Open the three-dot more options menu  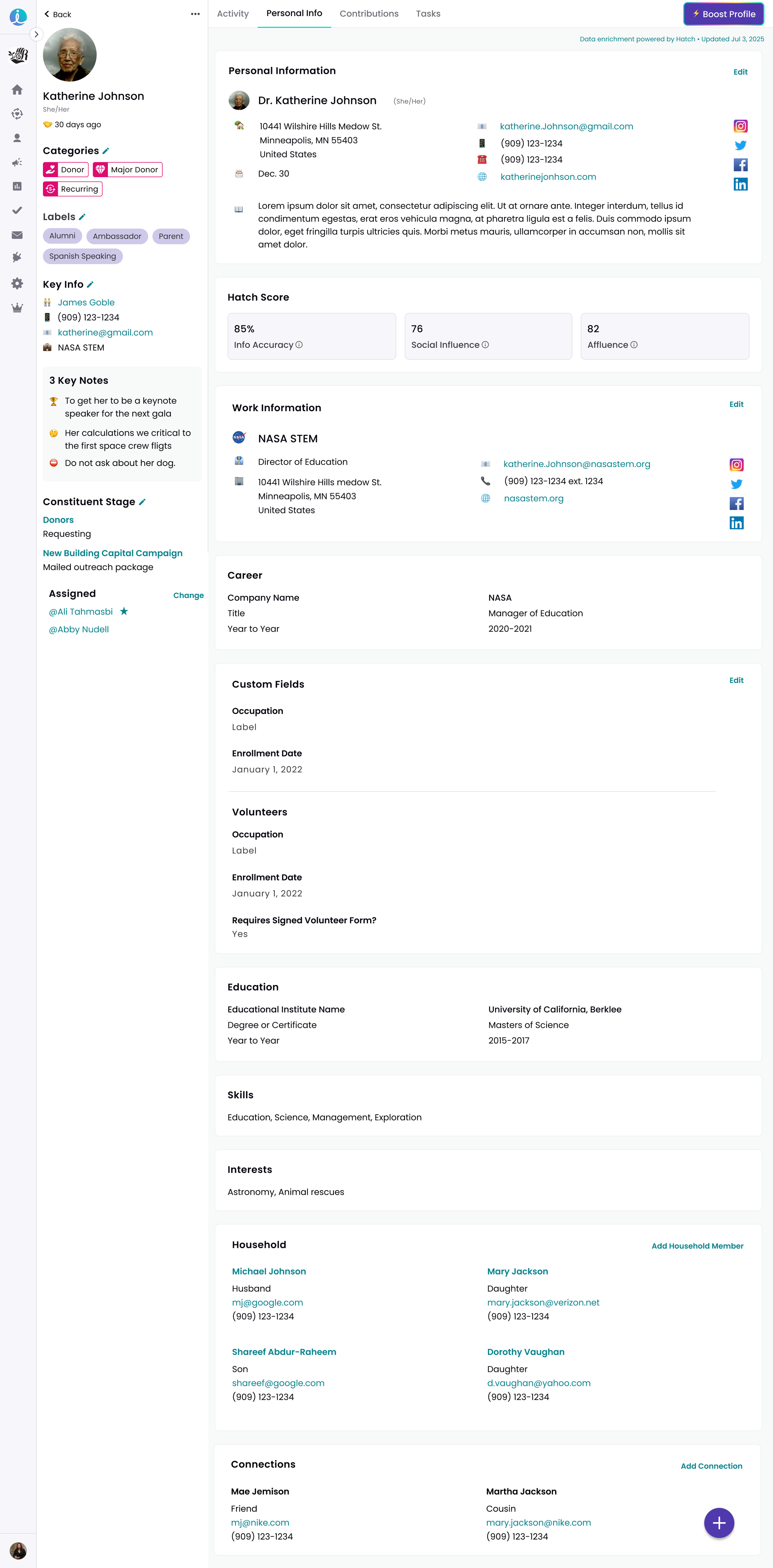[x=195, y=14]
